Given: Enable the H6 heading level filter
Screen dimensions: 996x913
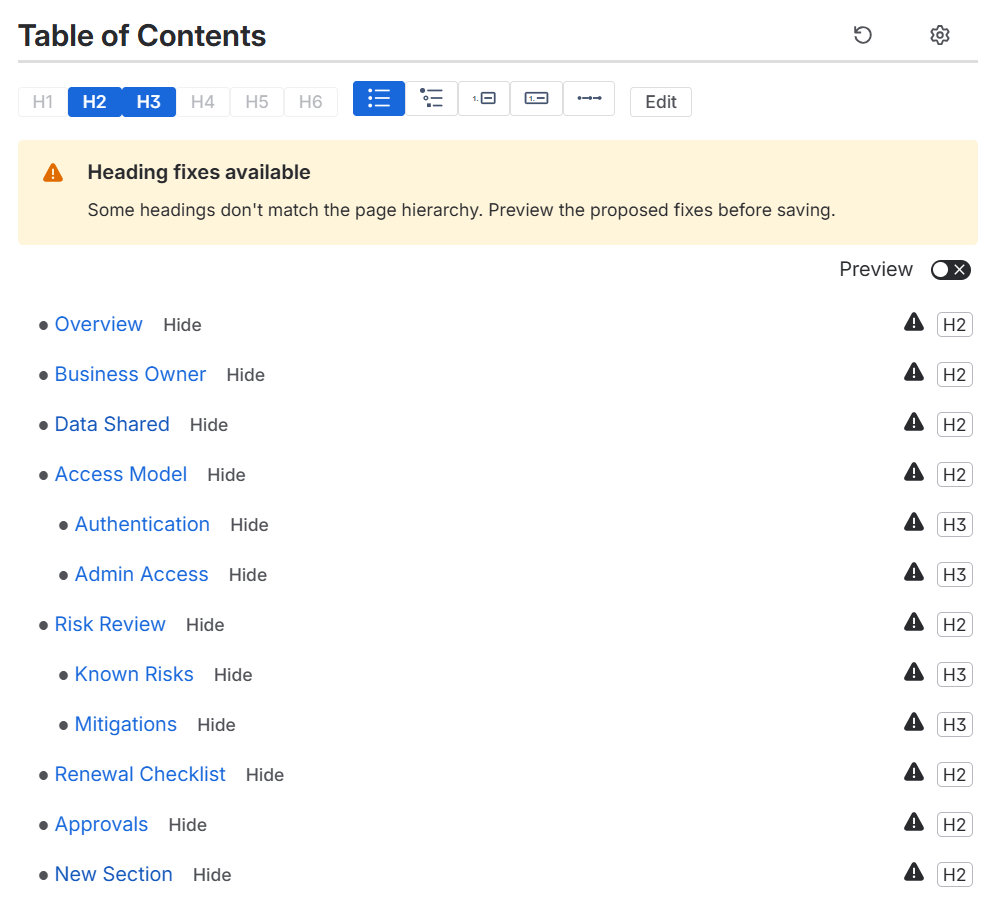Looking at the screenshot, I should (311, 102).
